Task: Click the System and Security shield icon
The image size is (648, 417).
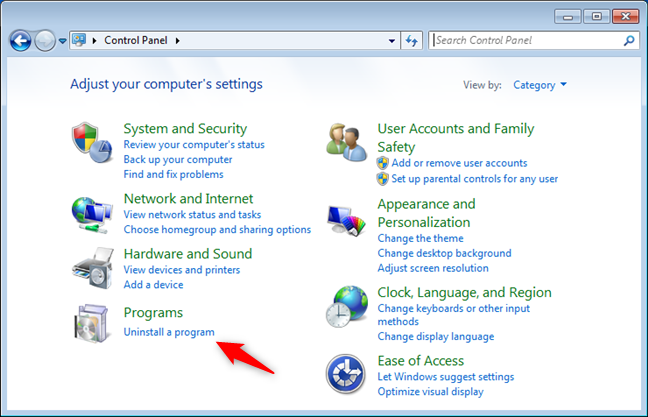Action: tap(92, 143)
